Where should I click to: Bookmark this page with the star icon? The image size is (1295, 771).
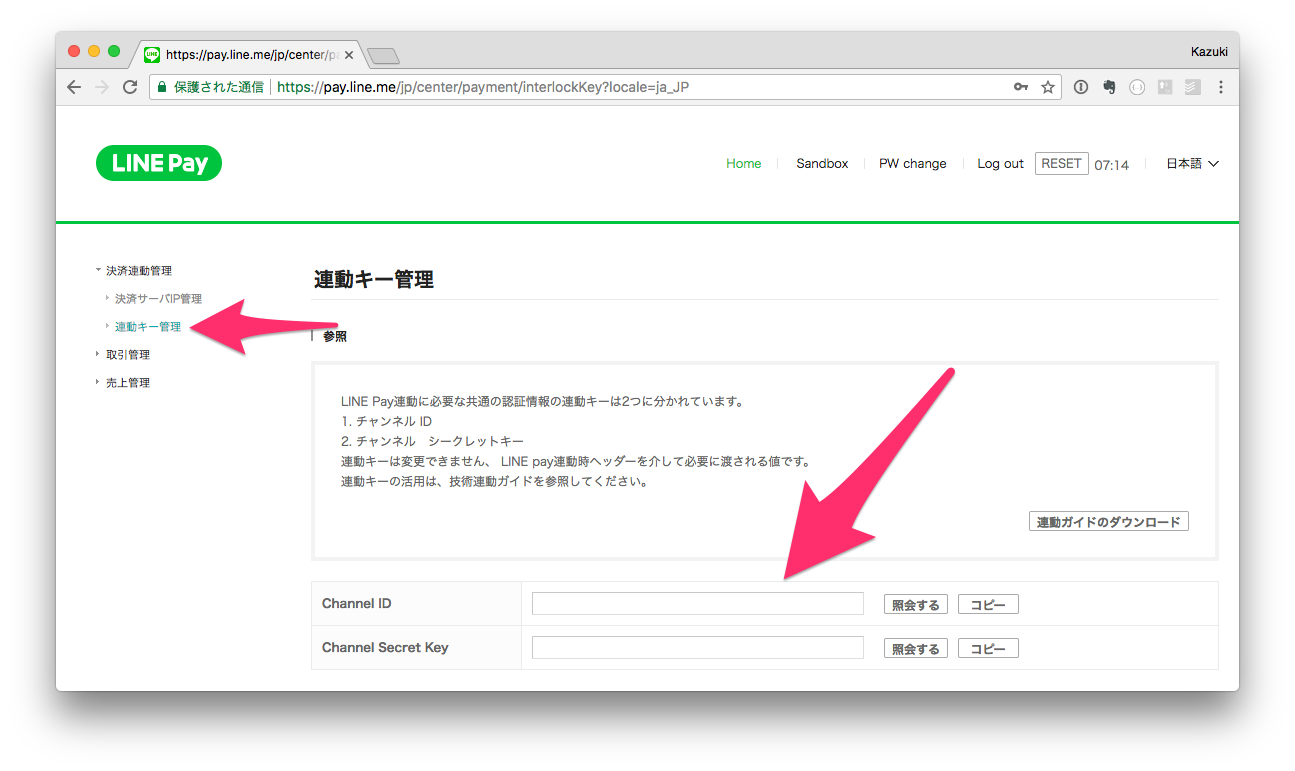pos(1048,87)
